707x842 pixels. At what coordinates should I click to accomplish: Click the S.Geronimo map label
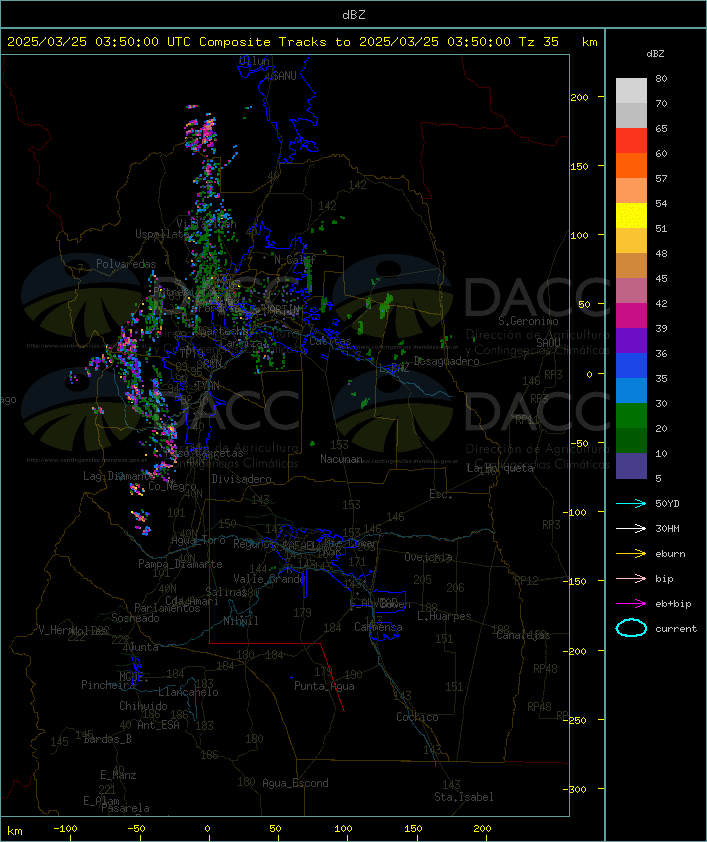[528, 321]
